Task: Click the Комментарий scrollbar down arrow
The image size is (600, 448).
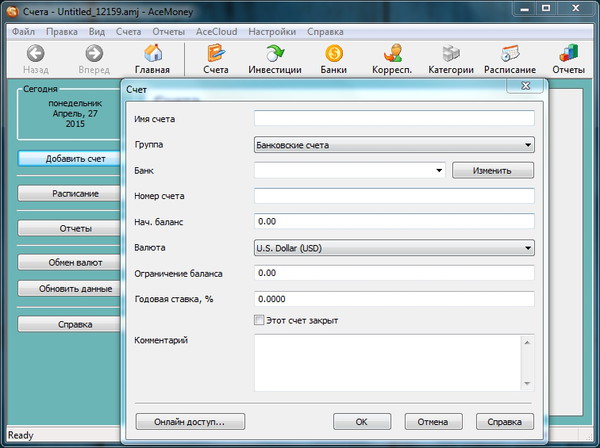Action: point(527,383)
